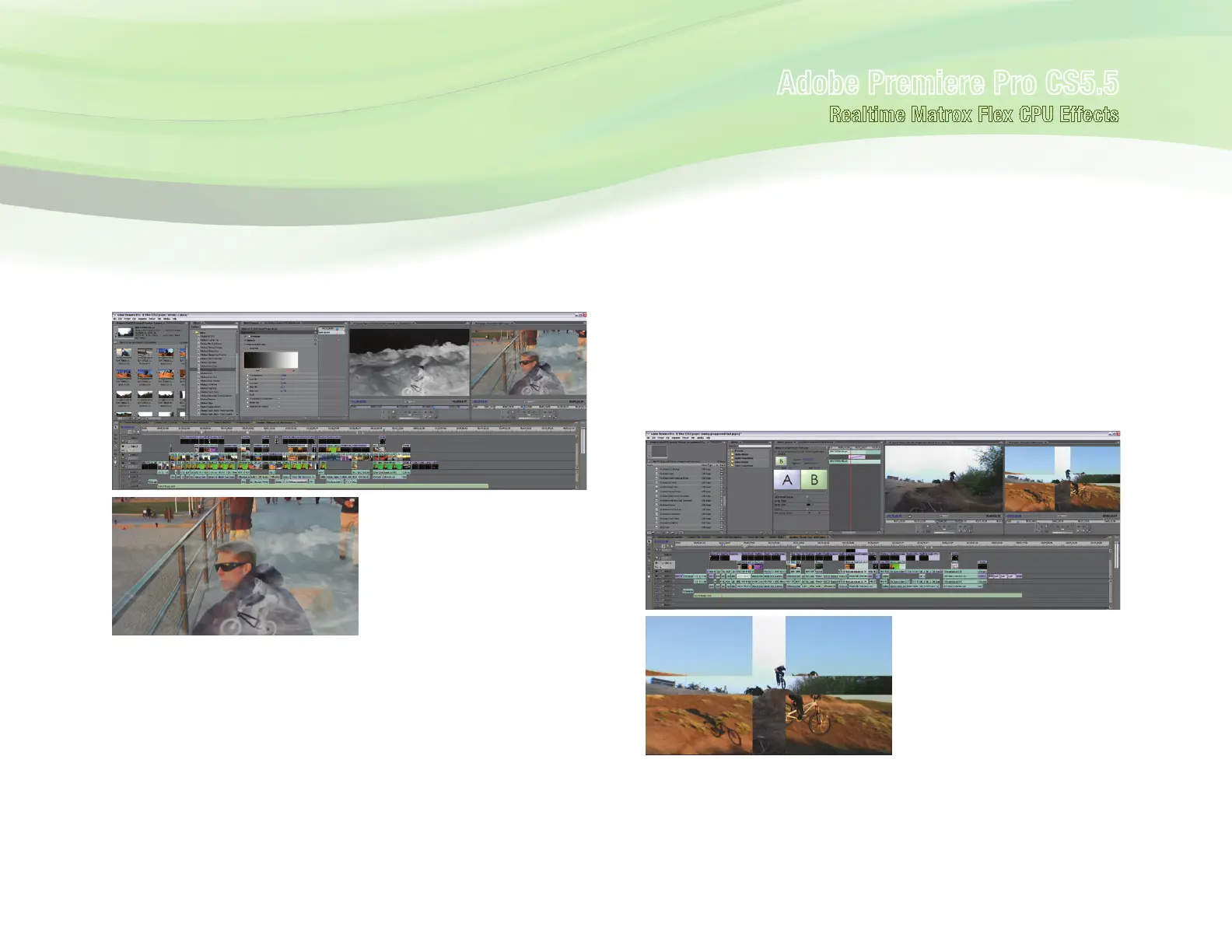Toggle Show Actual Sources checkbox under A/B preview

point(808,496)
